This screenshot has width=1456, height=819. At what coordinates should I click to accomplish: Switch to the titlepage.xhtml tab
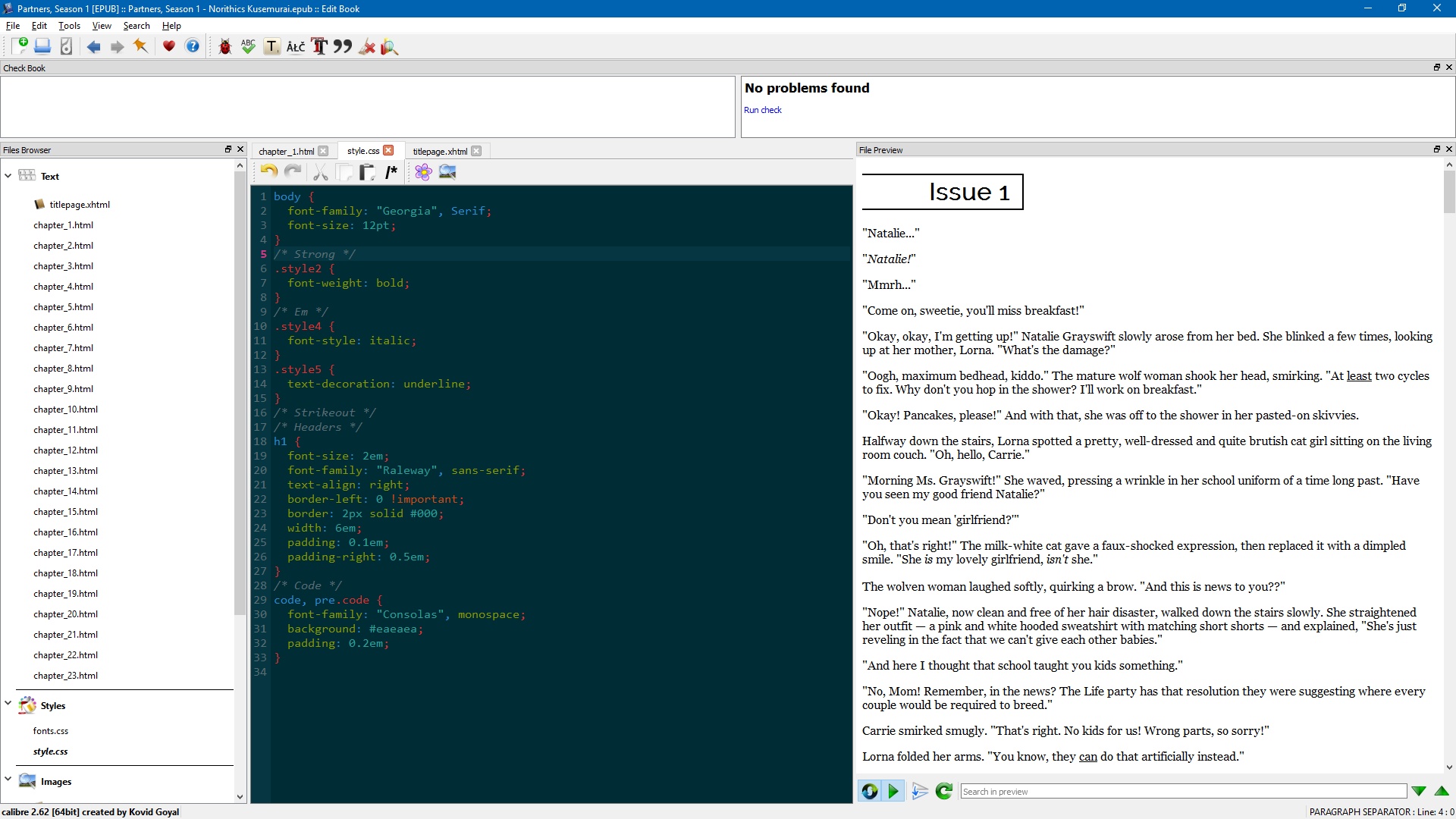[440, 152]
